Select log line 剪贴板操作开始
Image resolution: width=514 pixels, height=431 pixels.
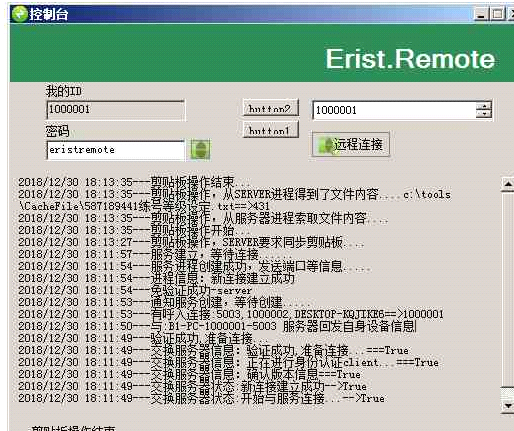tap(134, 230)
